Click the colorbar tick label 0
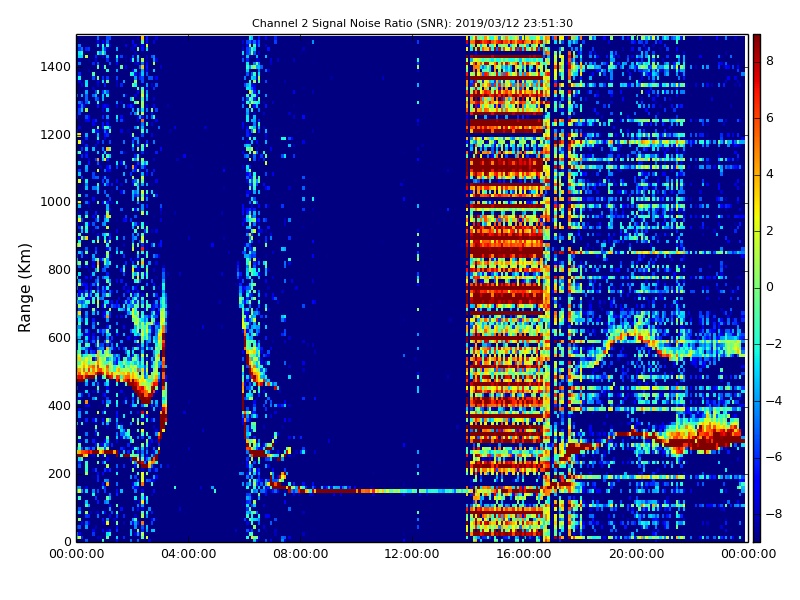Image resolution: width=800 pixels, height=600 pixels. click(x=770, y=287)
